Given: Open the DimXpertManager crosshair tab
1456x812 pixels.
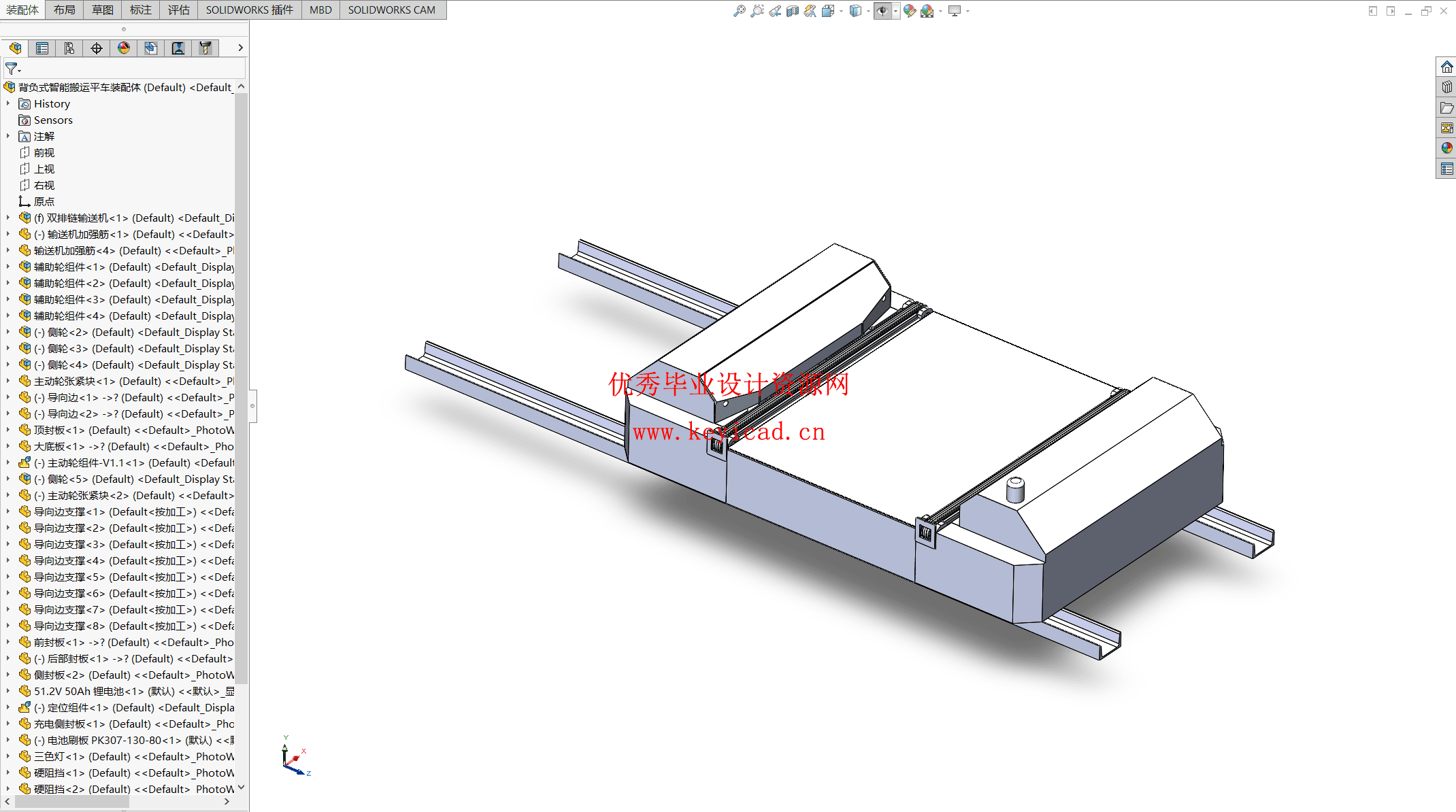Looking at the screenshot, I should (x=97, y=48).
